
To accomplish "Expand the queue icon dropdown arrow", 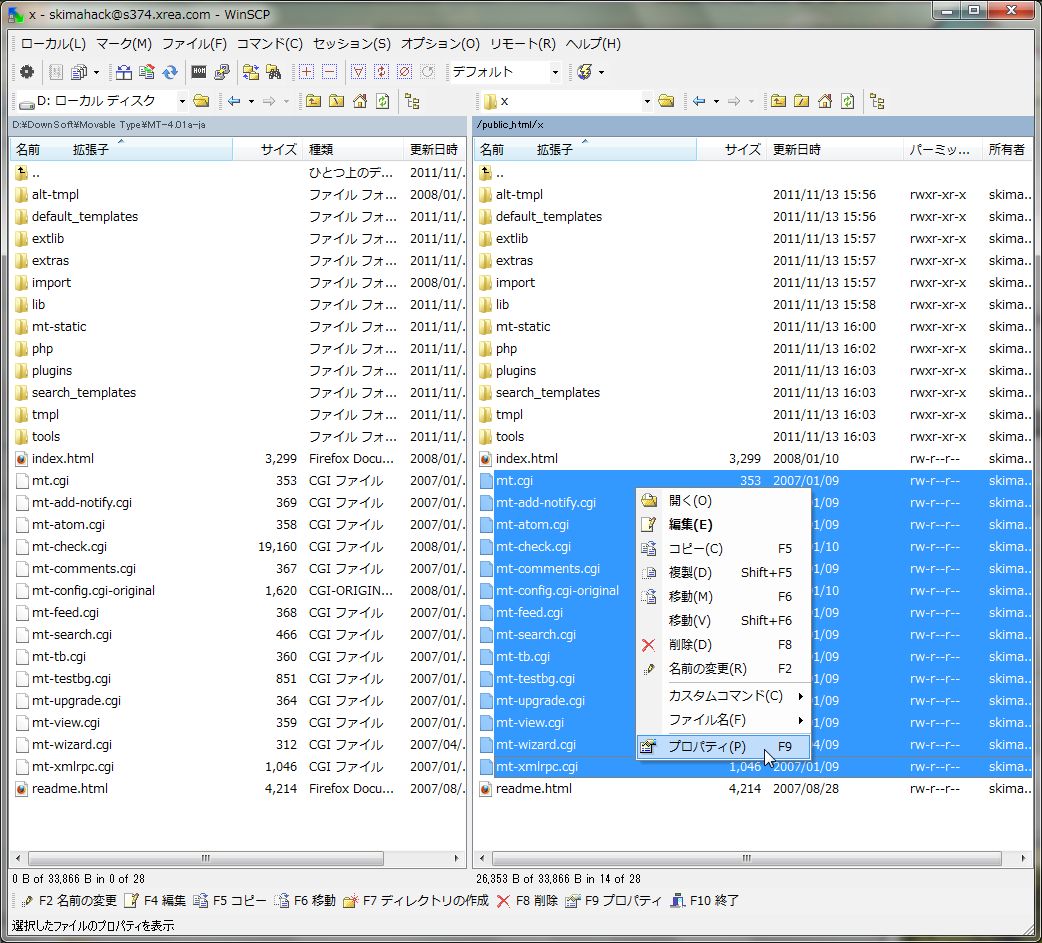I will 96,72.
